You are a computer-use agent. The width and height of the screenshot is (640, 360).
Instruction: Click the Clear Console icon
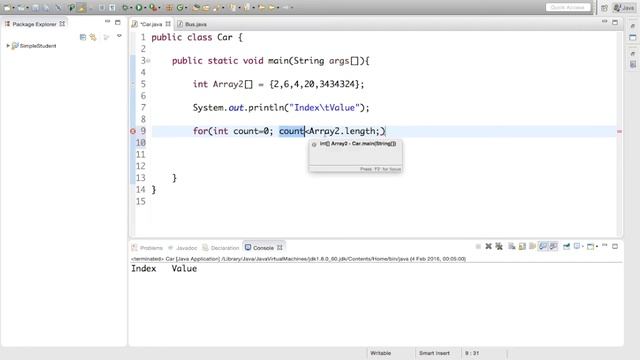coord(511,246)
